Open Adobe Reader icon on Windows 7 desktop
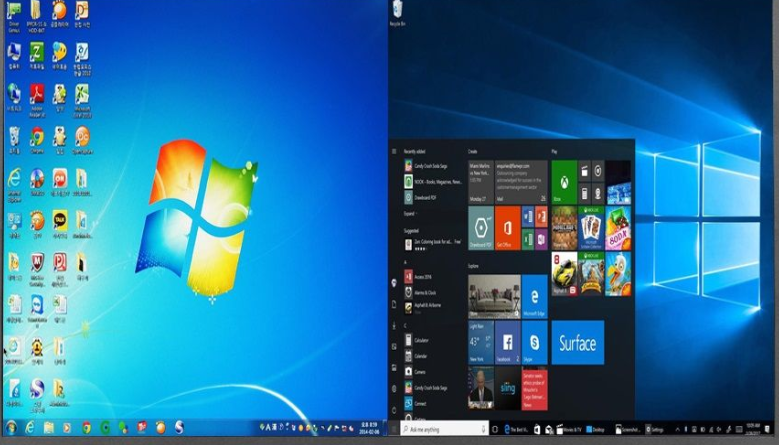The image size is (779, 445). (37, 99)
